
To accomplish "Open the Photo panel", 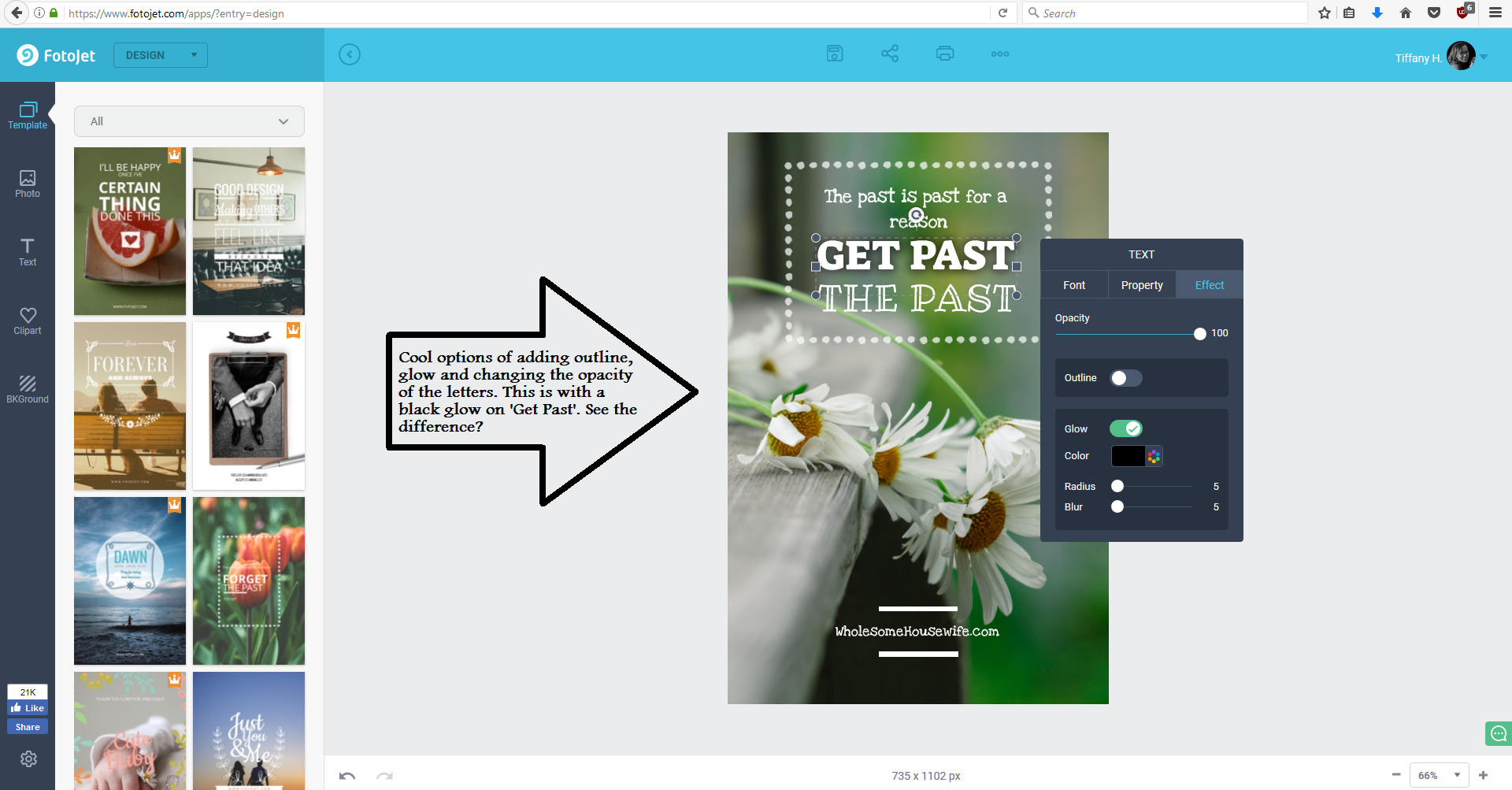I will click(28, 184).
